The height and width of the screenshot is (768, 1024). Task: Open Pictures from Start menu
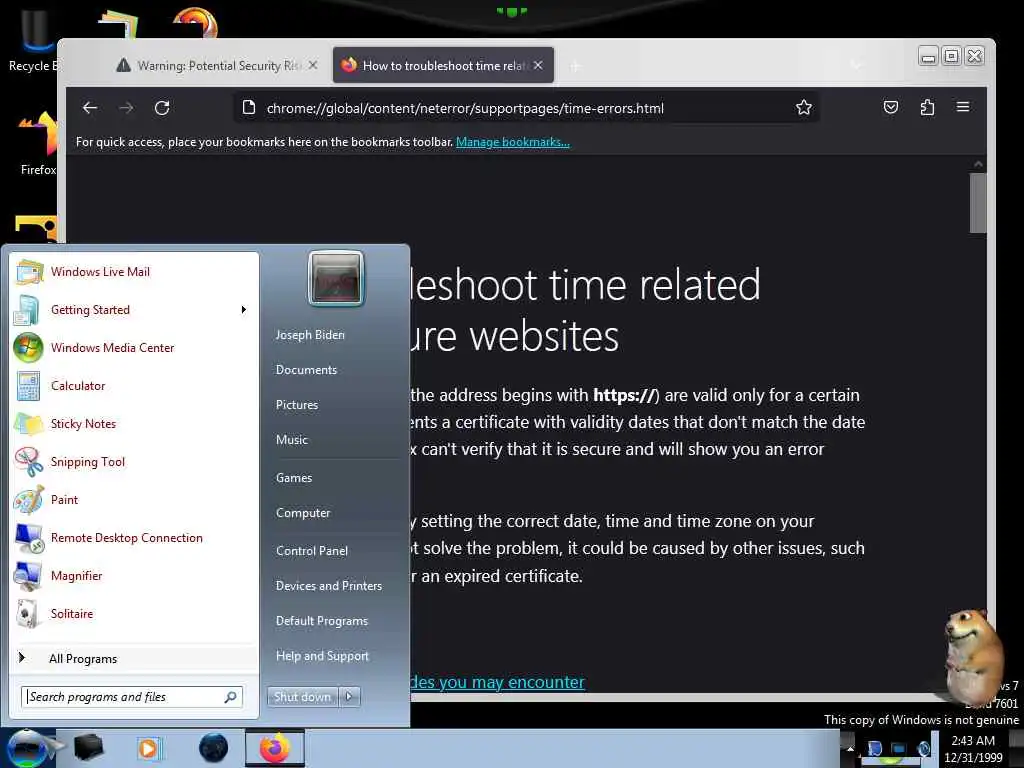click(296, 405)
